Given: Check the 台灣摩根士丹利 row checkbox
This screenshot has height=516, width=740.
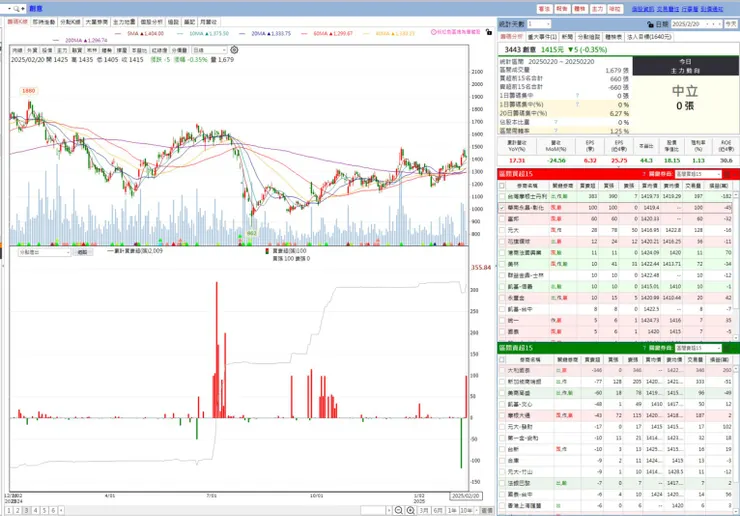Looking at the screenshot, I should click(502, 196).
